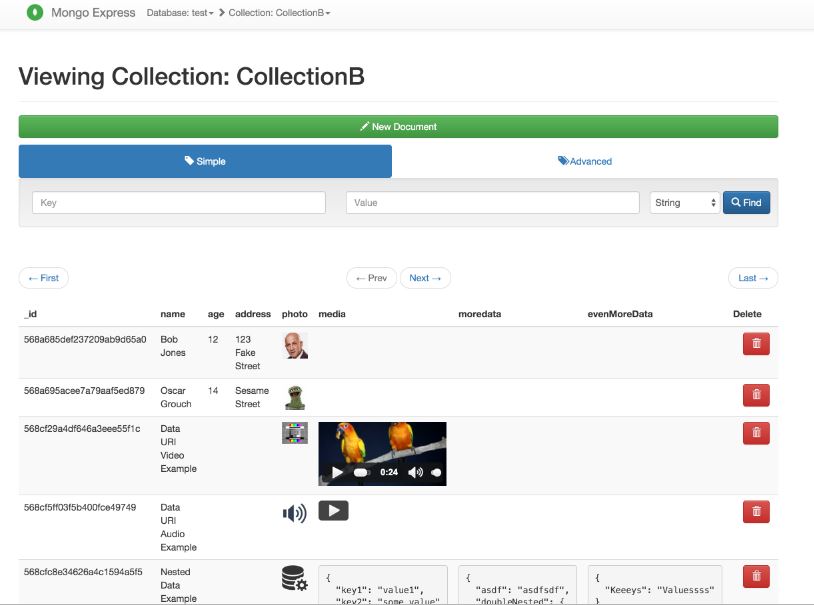Go to the Next page of results
The height and width of the screenshot is (605, 814).
pyautogui.click(x=425, y=278)
